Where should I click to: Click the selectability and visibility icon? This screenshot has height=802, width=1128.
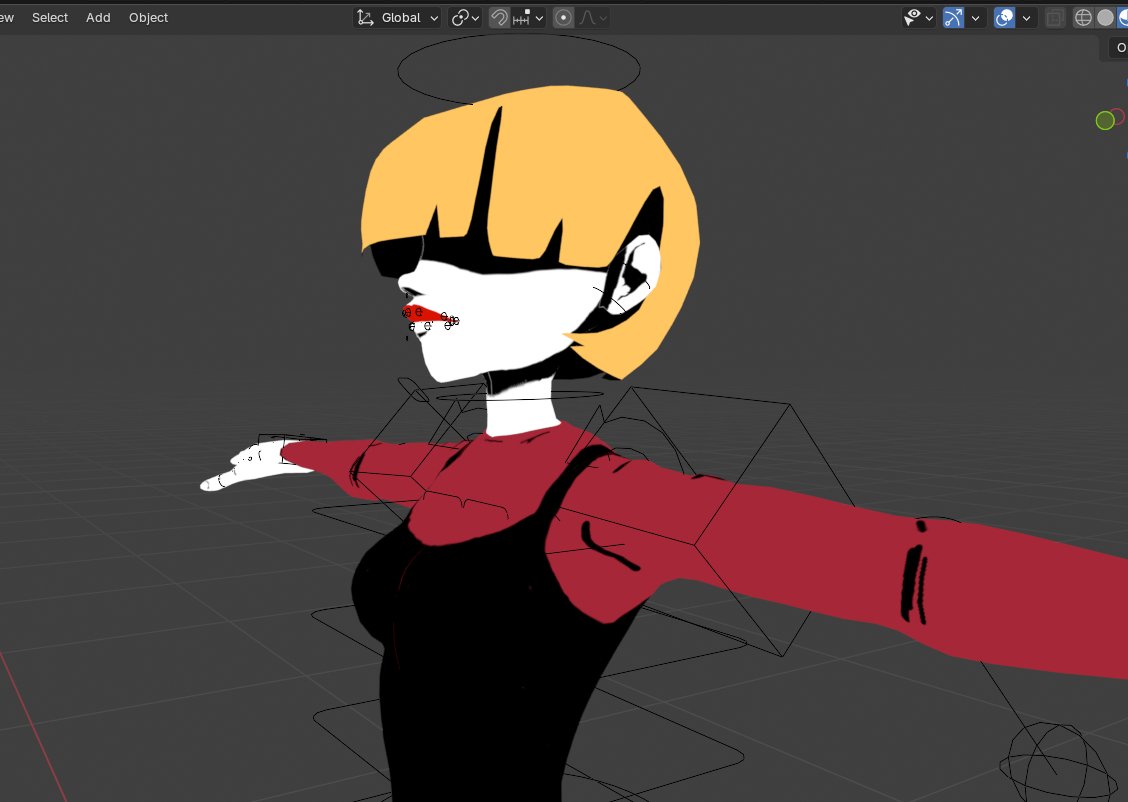[912, 17]
